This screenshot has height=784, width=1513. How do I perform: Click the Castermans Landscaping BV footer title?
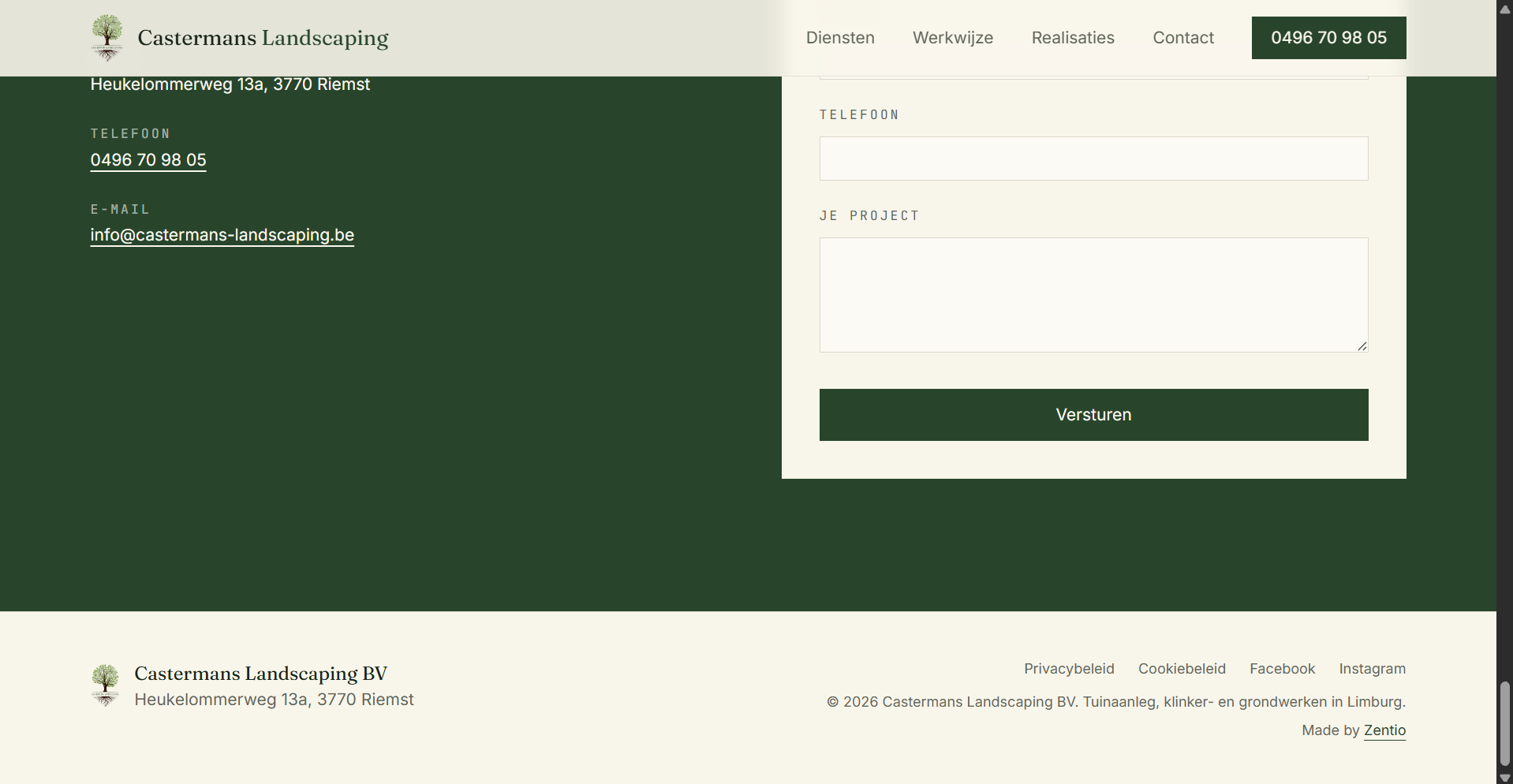tap(260, 674)
